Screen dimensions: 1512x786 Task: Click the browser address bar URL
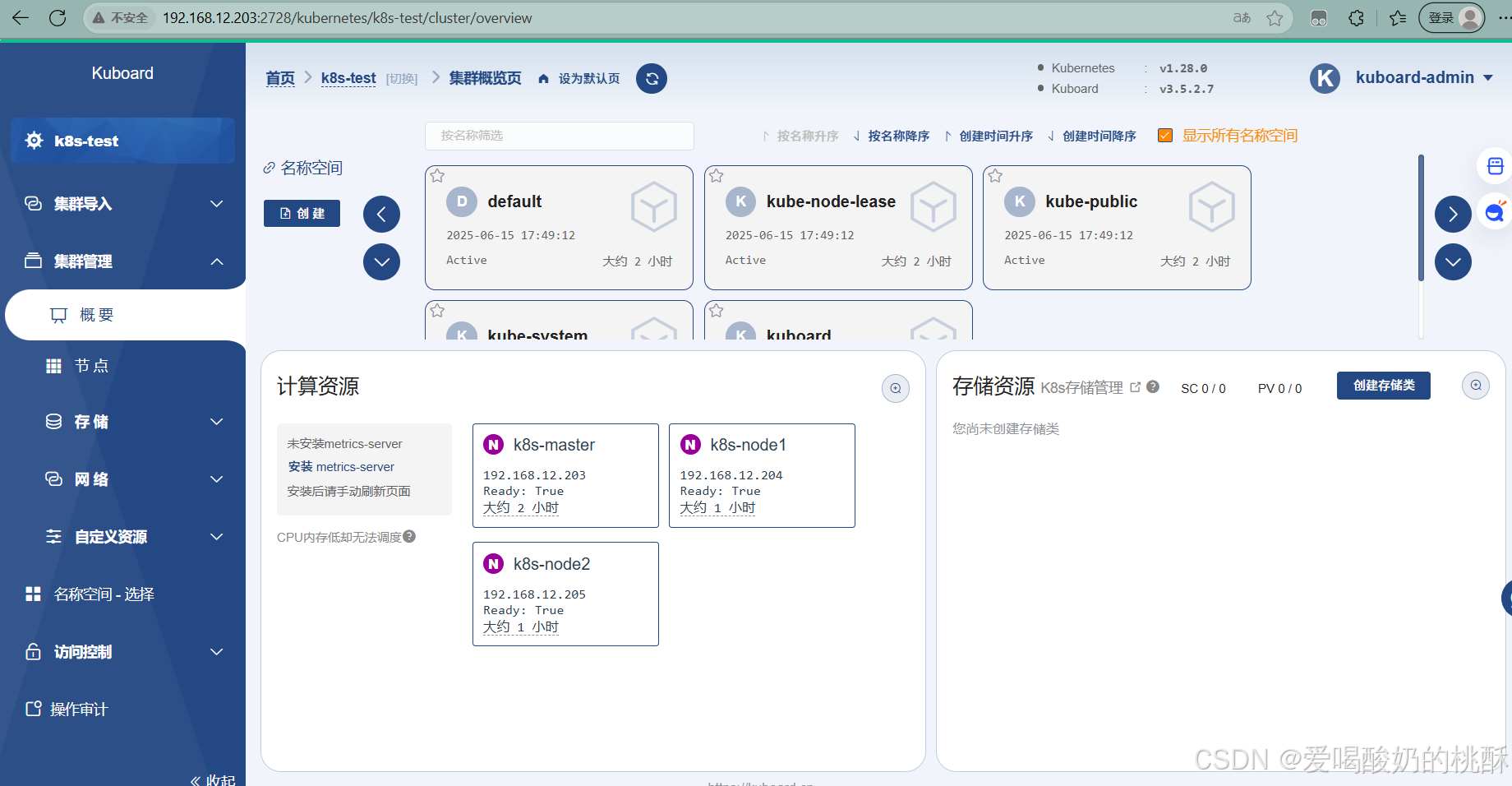point(347,18)
